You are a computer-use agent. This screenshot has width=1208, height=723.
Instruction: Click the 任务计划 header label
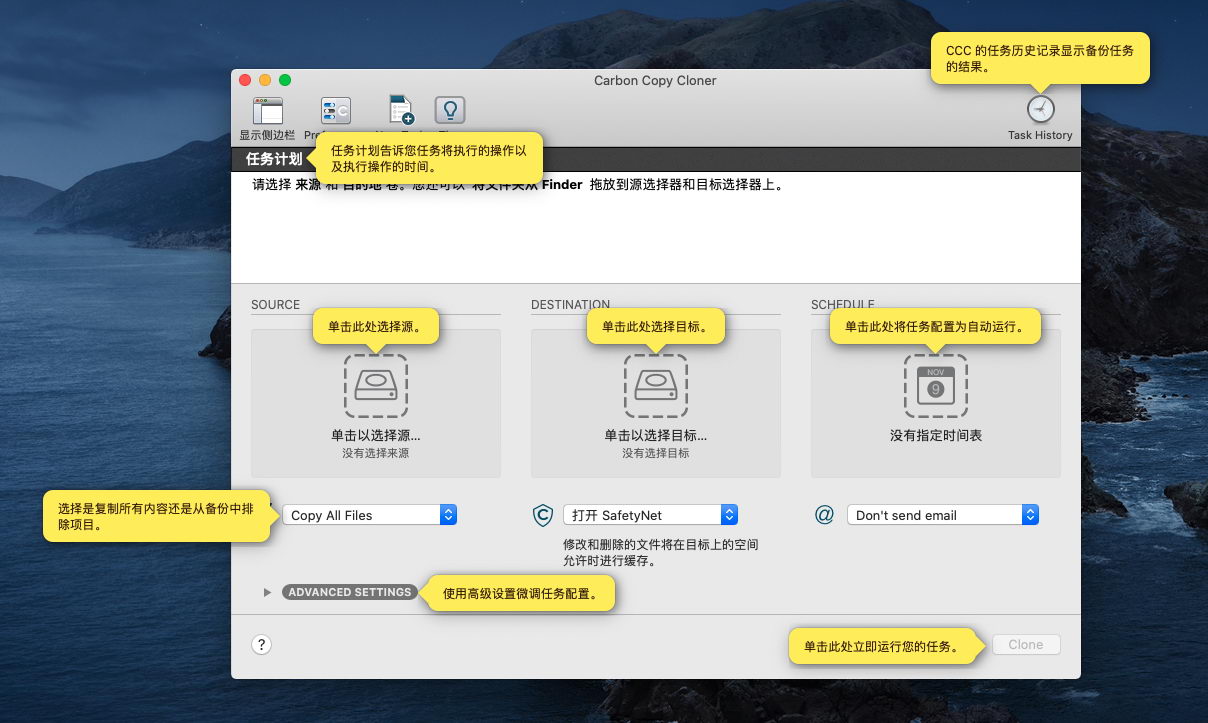[x=274, y=158]
